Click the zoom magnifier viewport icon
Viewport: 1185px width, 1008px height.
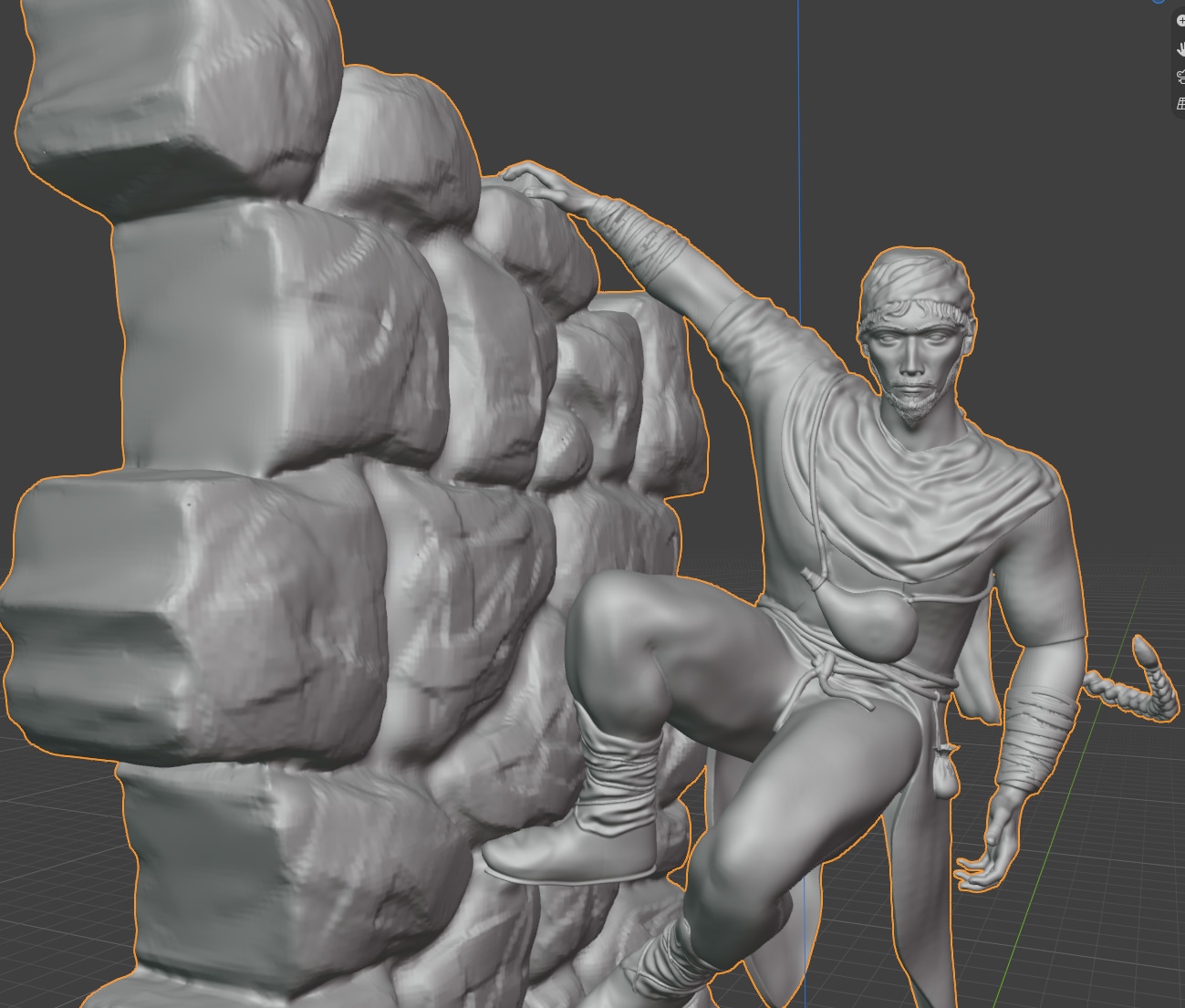(1180, 21)
